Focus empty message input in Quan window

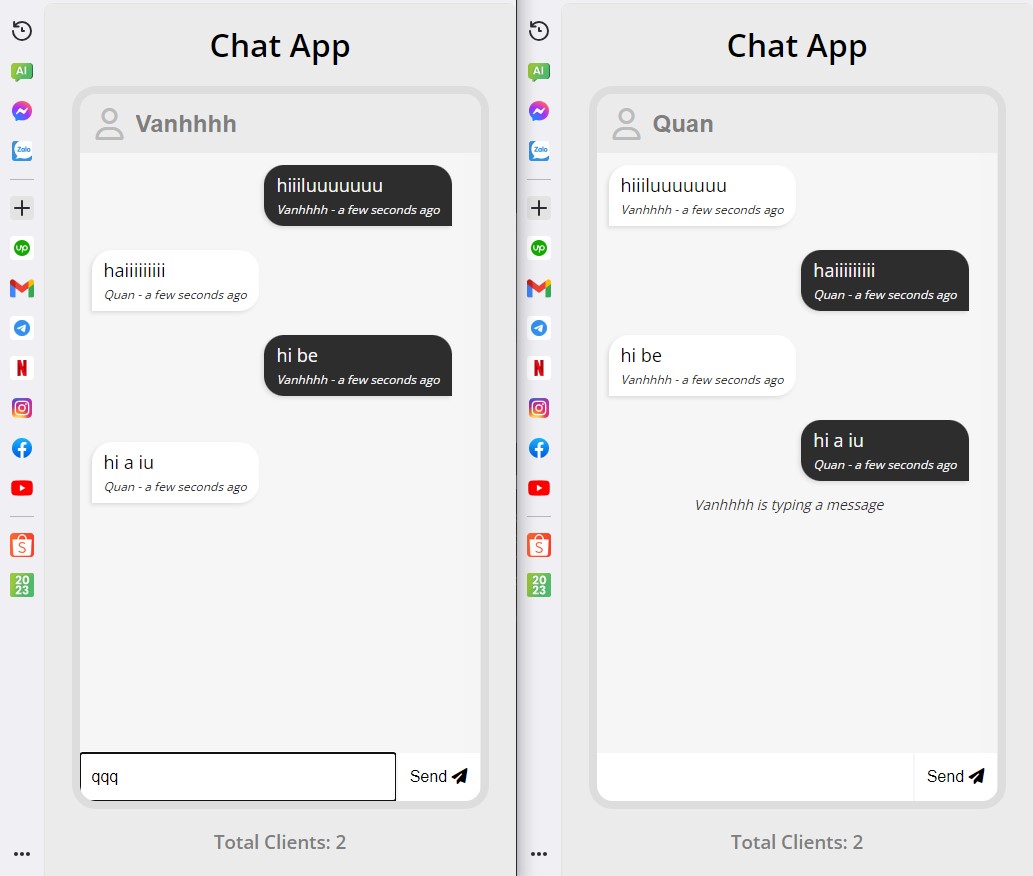click(755, 777)
